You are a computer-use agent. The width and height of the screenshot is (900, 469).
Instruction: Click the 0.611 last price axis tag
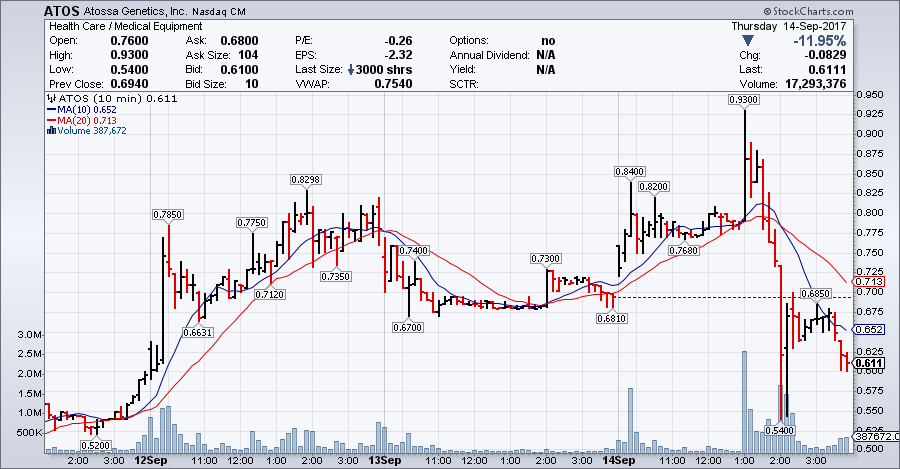[x=871, y=362]
